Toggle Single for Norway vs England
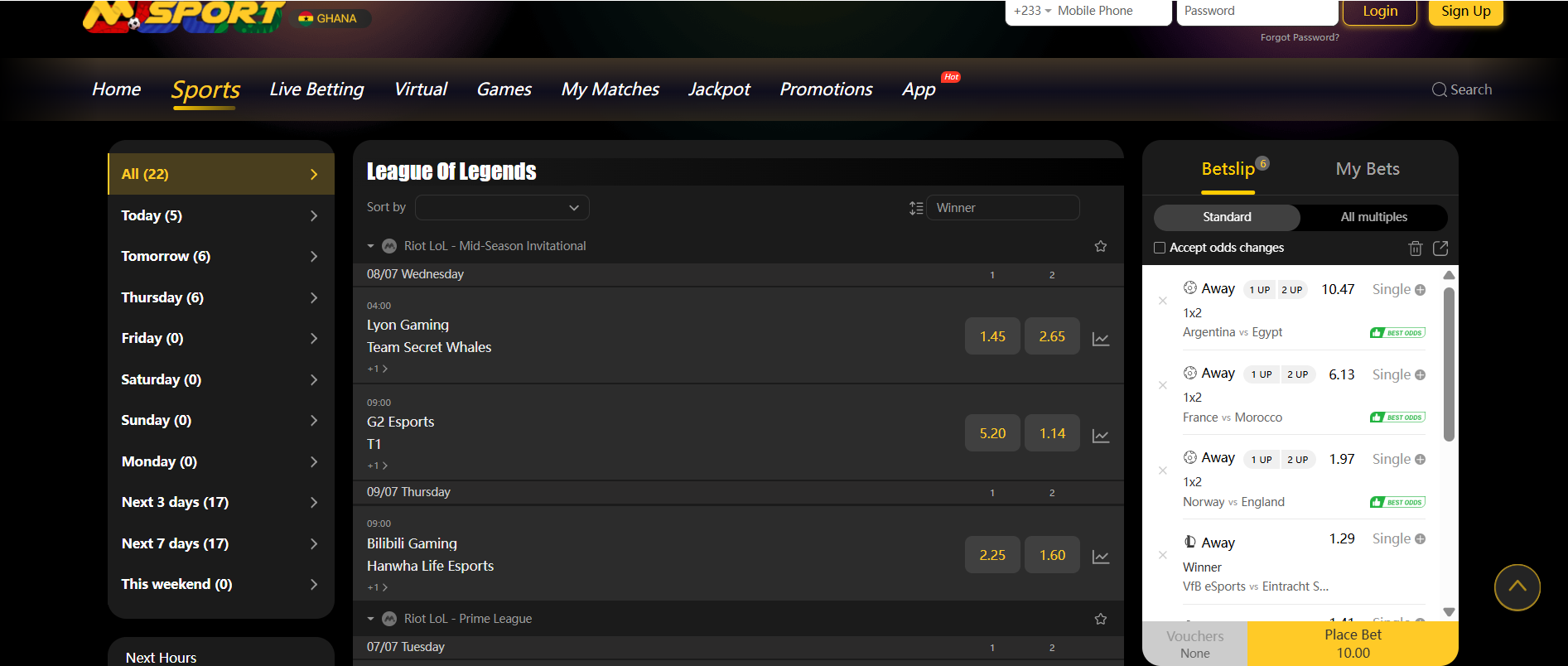This screenshot has width=1568, height=666. click(1399, 459)
